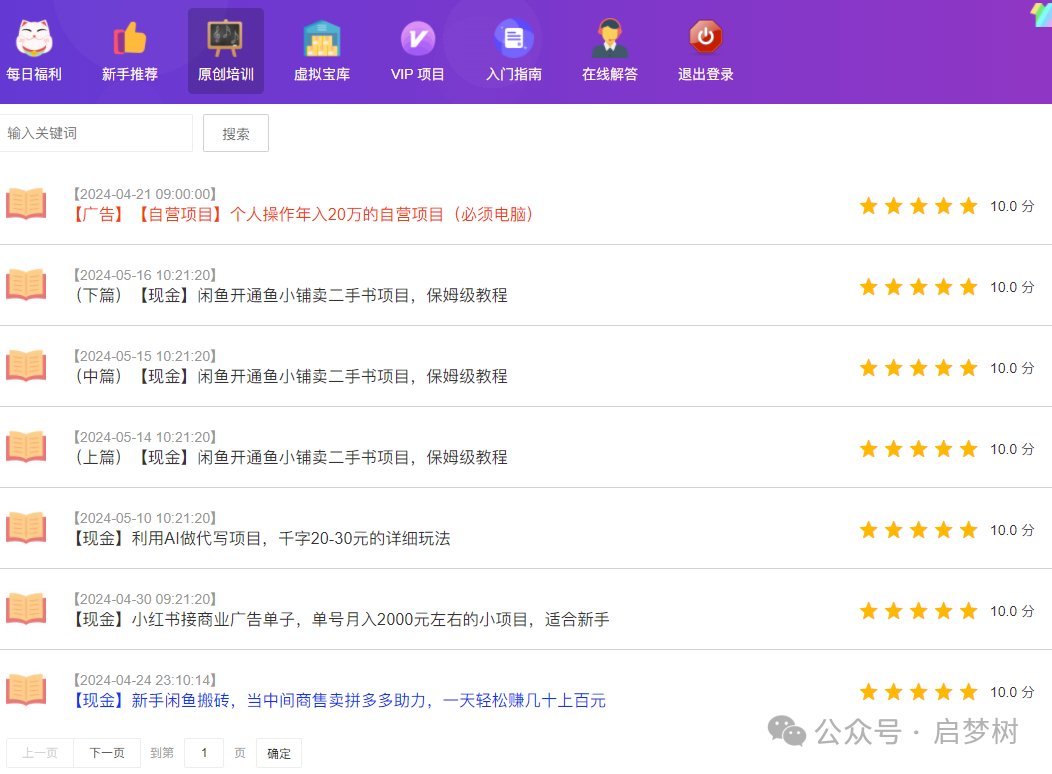Open the 入门指南 document icon

click(514, 38)
